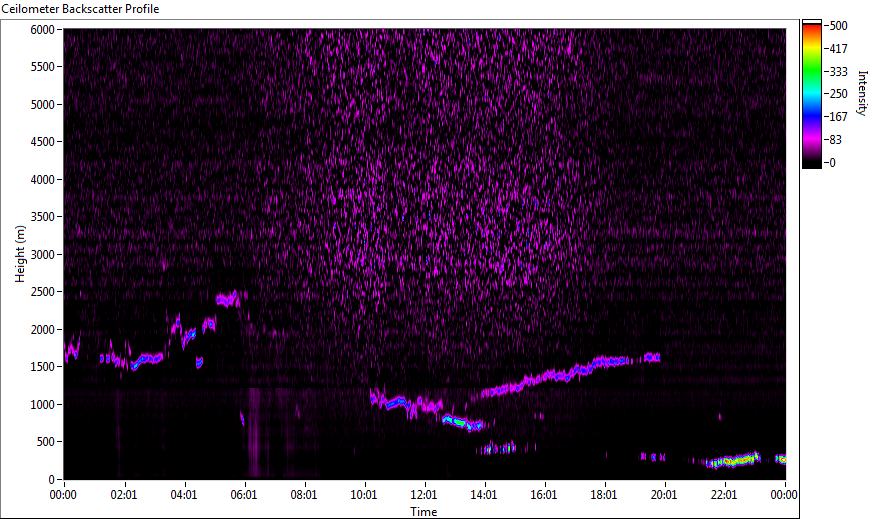Click the 6000 height axis value

[42, 29]
